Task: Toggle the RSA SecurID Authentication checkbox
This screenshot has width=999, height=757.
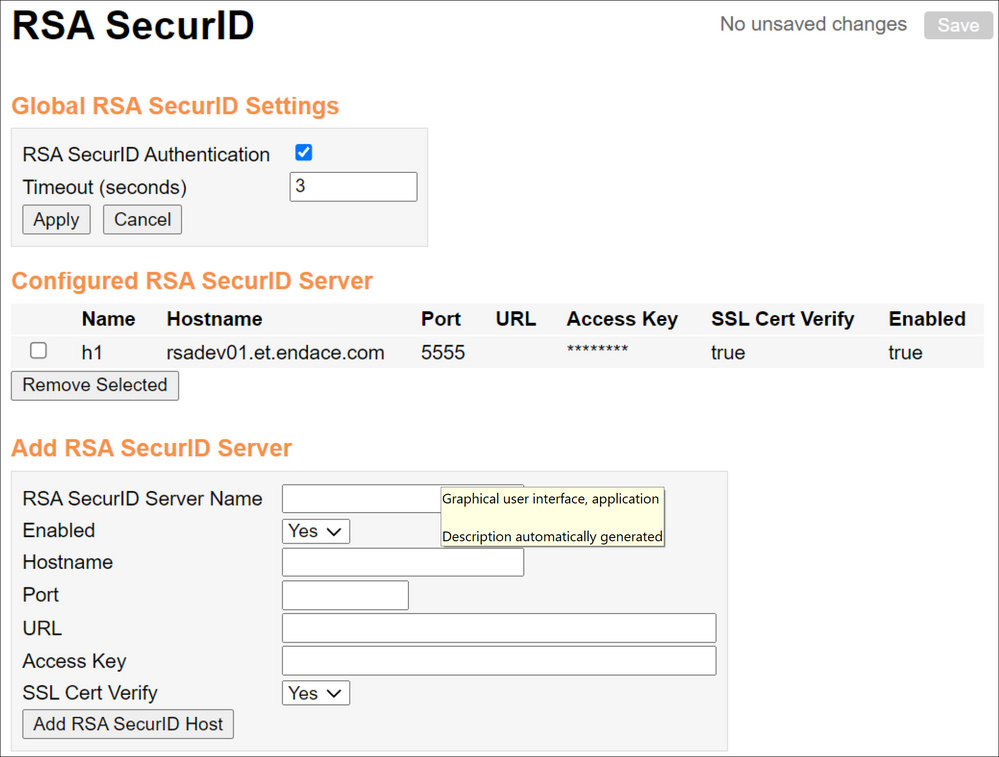Action: [x=304, y=153]
